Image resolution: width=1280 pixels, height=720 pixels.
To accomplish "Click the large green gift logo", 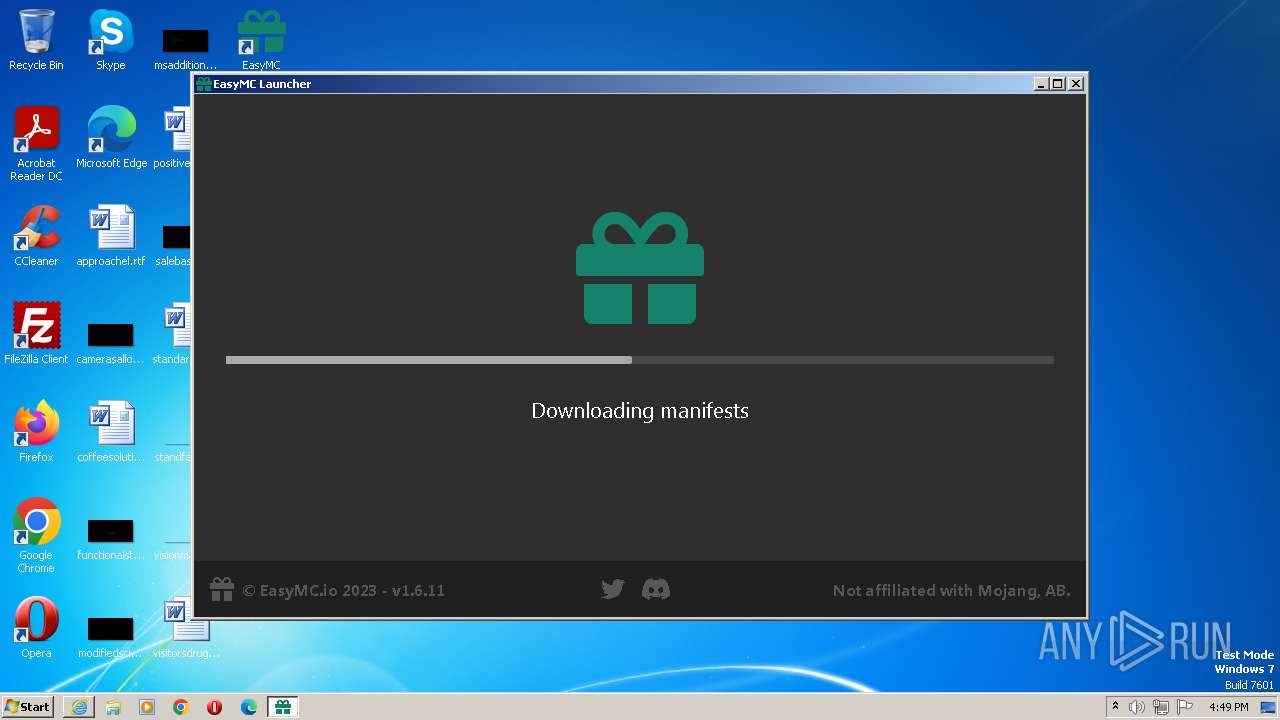I will click(x=640, y=268).
